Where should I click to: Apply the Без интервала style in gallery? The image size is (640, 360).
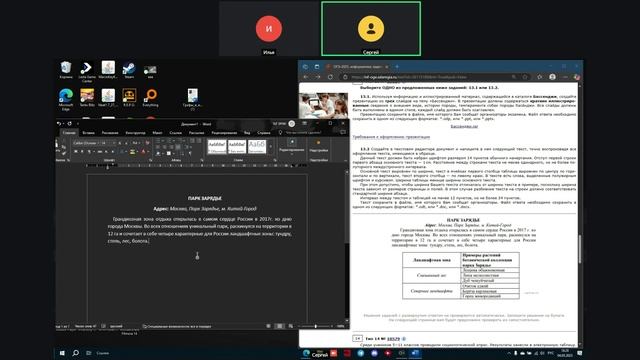[x=237, y=147]
